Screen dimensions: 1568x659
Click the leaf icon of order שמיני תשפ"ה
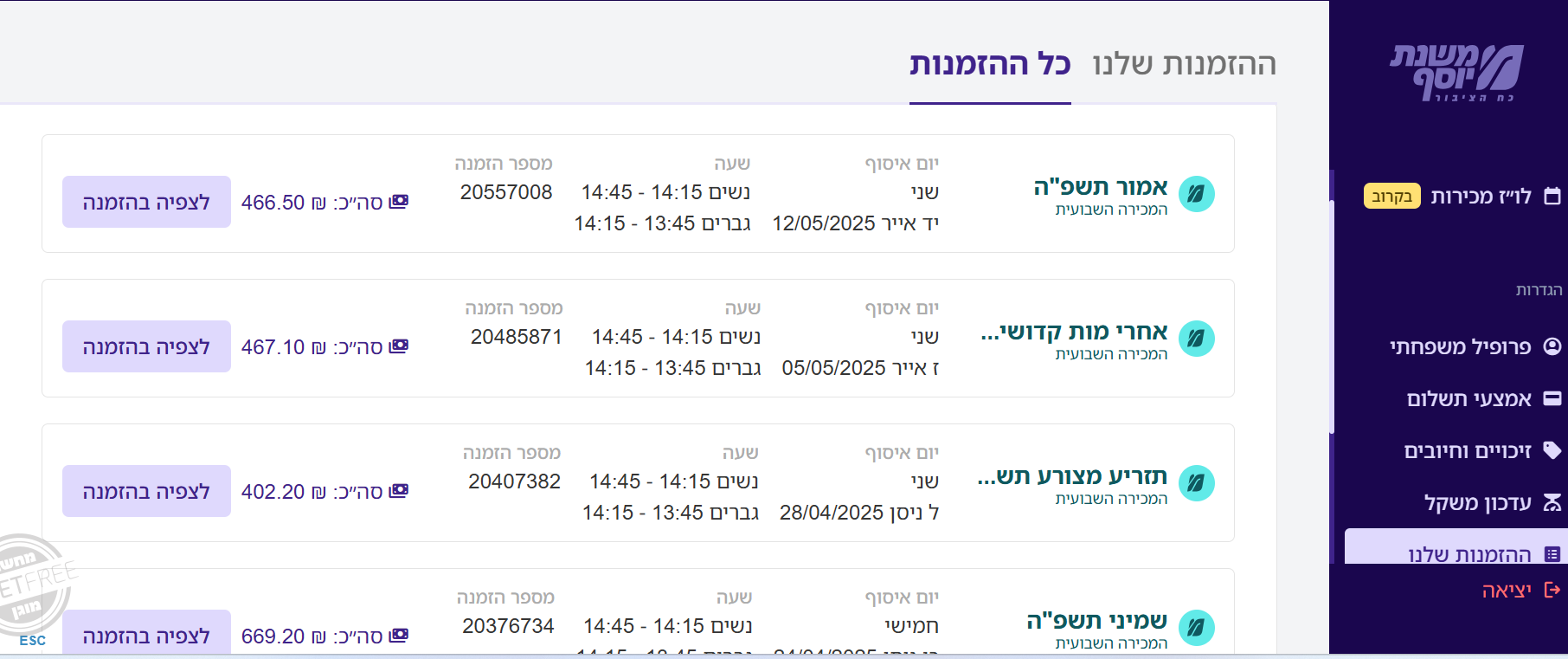(1196, 628)
